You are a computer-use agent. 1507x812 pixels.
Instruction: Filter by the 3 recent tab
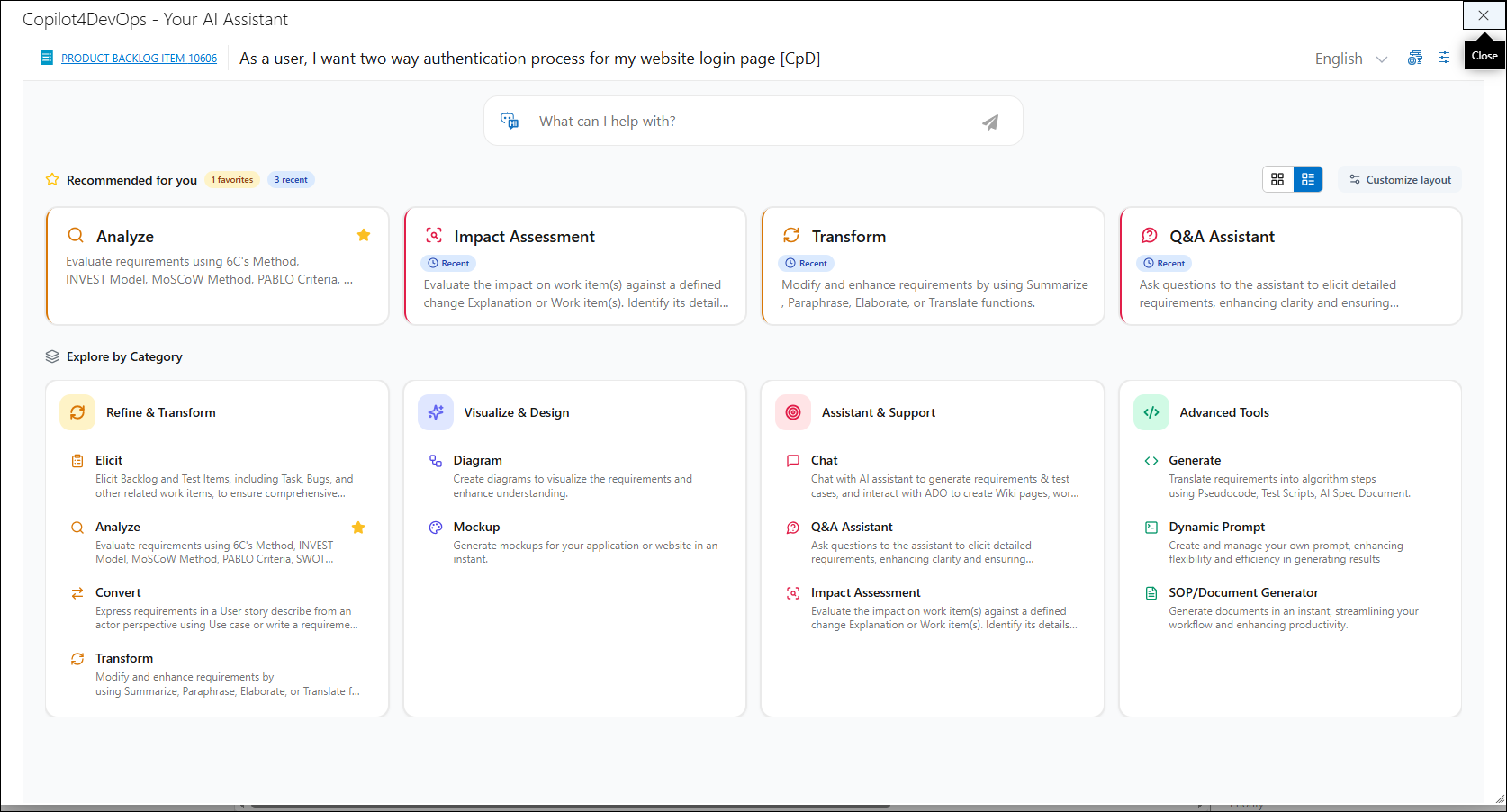pos(291,180)
